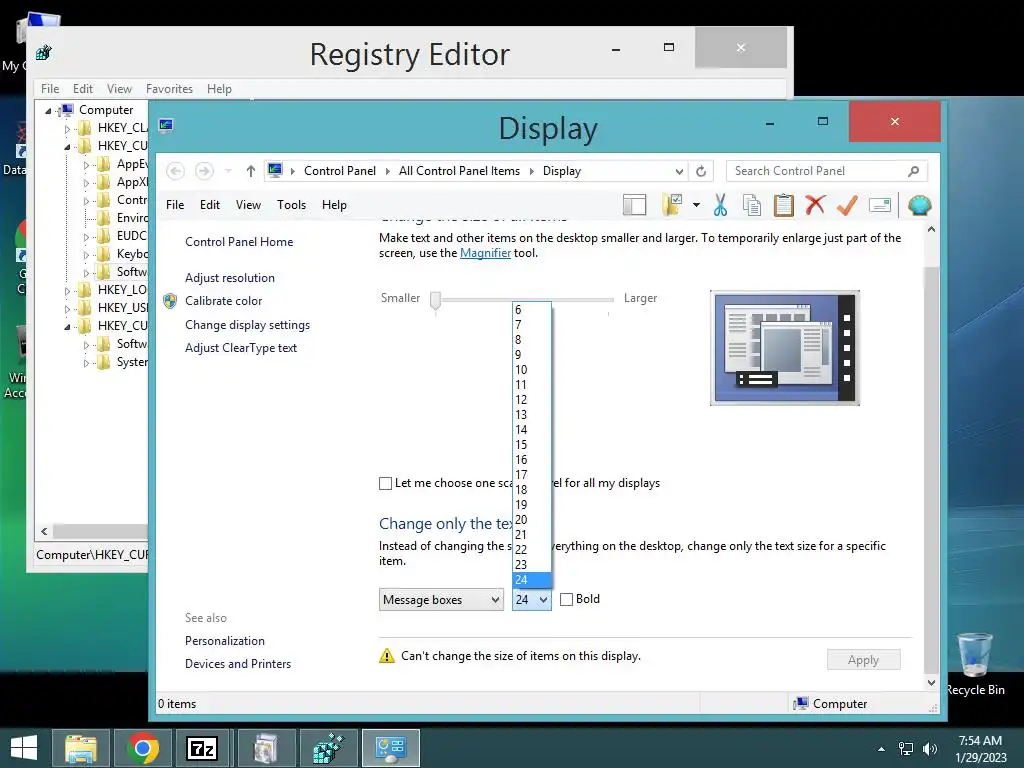
Task: Click the Copy icon in toolbar
Action: pos(752,205)
